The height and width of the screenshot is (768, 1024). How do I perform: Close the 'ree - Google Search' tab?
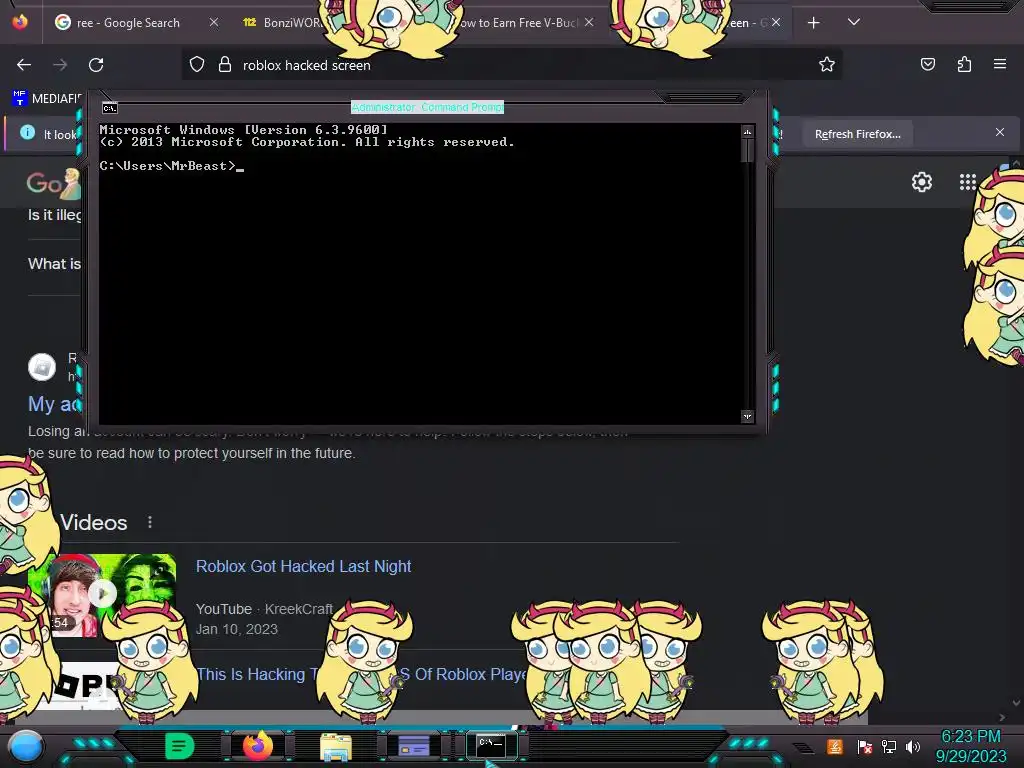214,22
